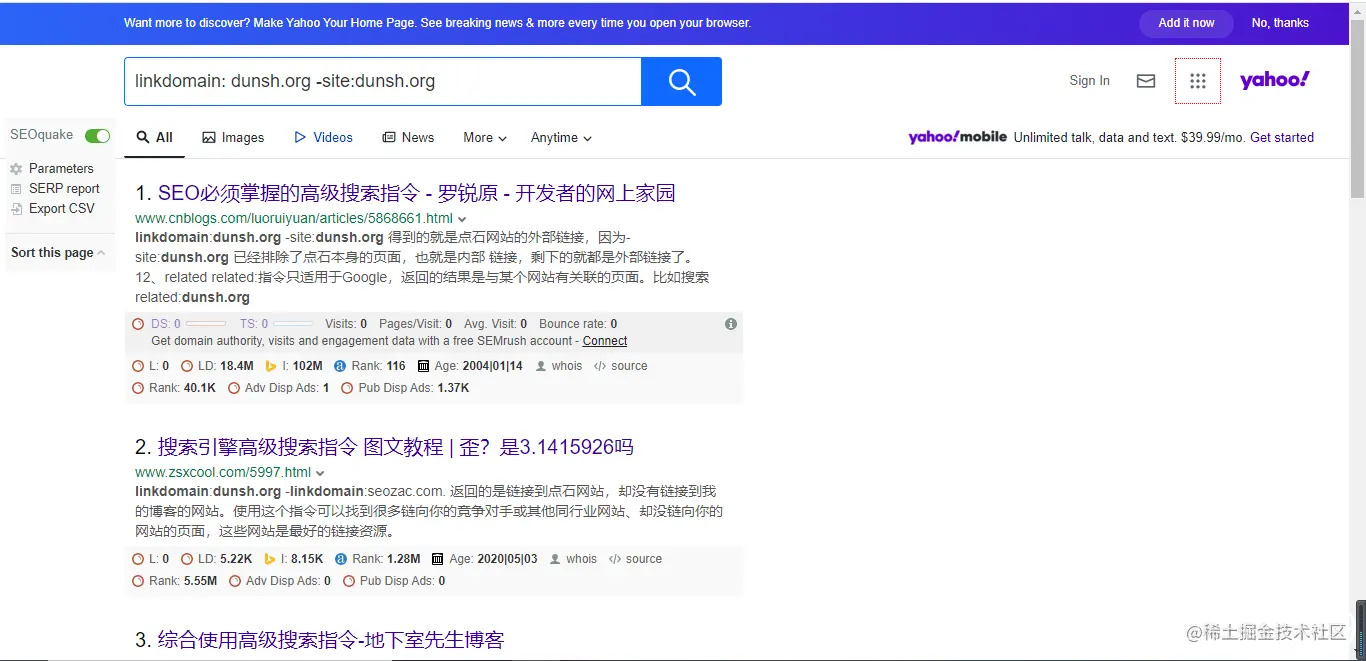Click the Export CSV file icon
The width and height of the screenshot is (1366, 661).
(x=16, y=209)
